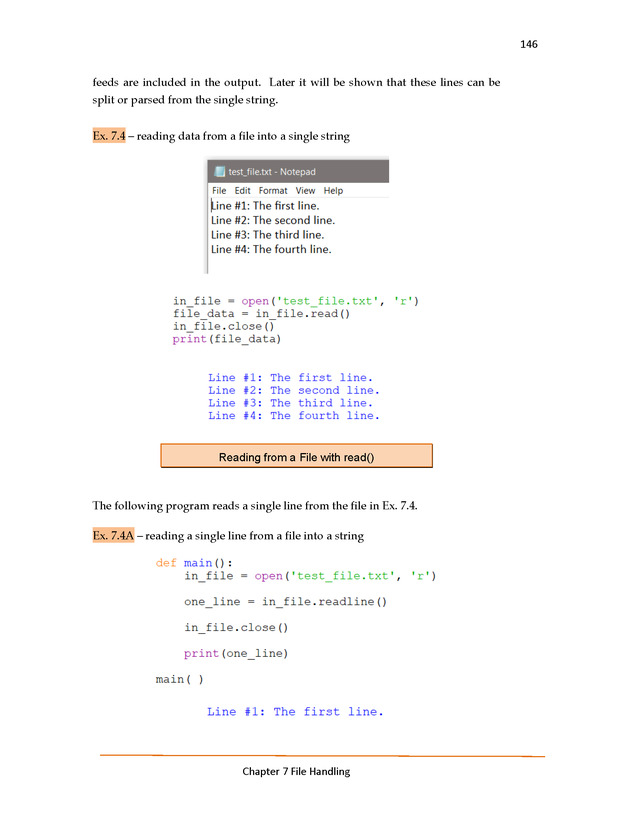Click the 'test_file.txt - Notepad' window title
The height and width of the screenshot is (815, 630).
(272, 172)
